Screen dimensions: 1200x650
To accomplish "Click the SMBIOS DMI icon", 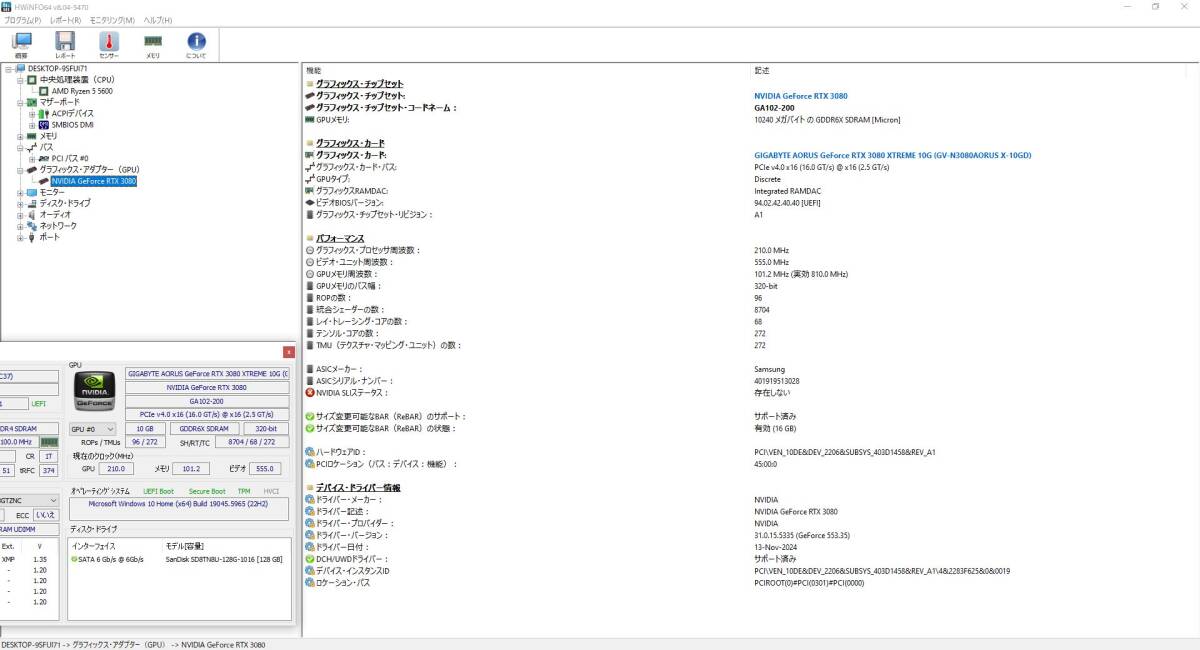I will pyautogui.click(x=44, y=125).
